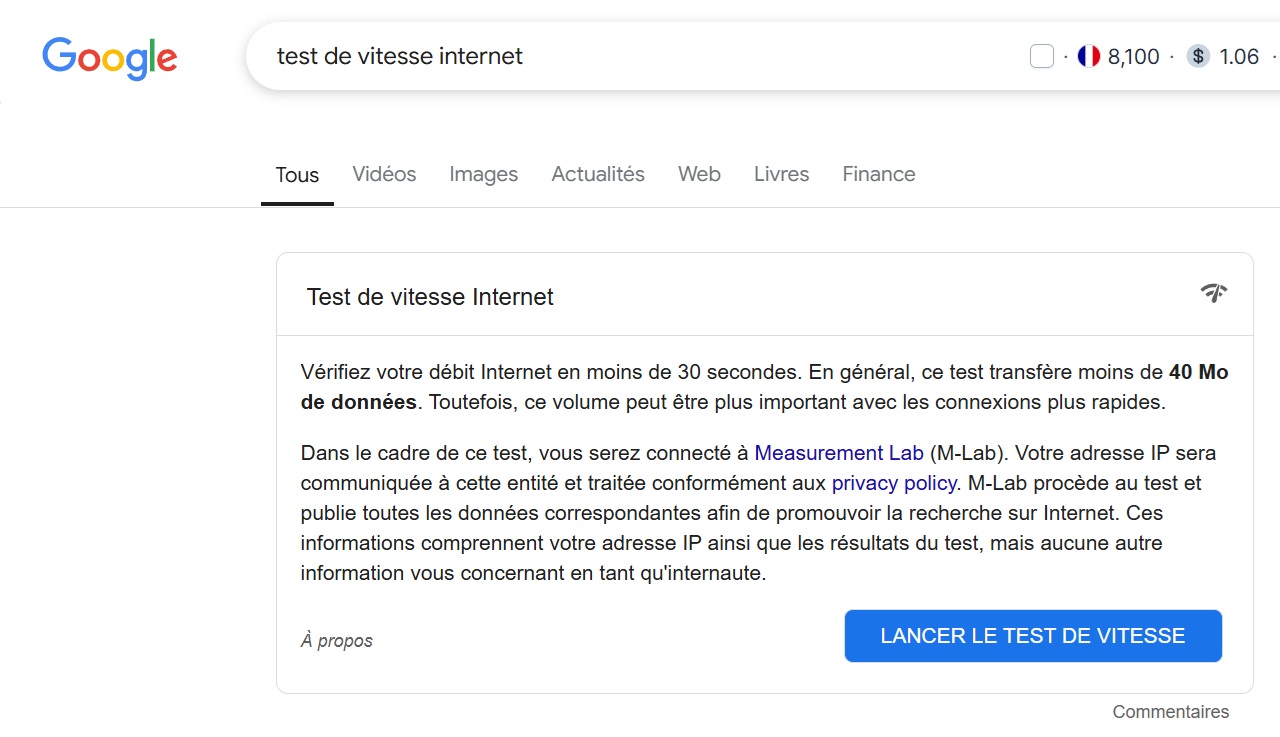Switch to the Vidéos tab

coord(384,174)
